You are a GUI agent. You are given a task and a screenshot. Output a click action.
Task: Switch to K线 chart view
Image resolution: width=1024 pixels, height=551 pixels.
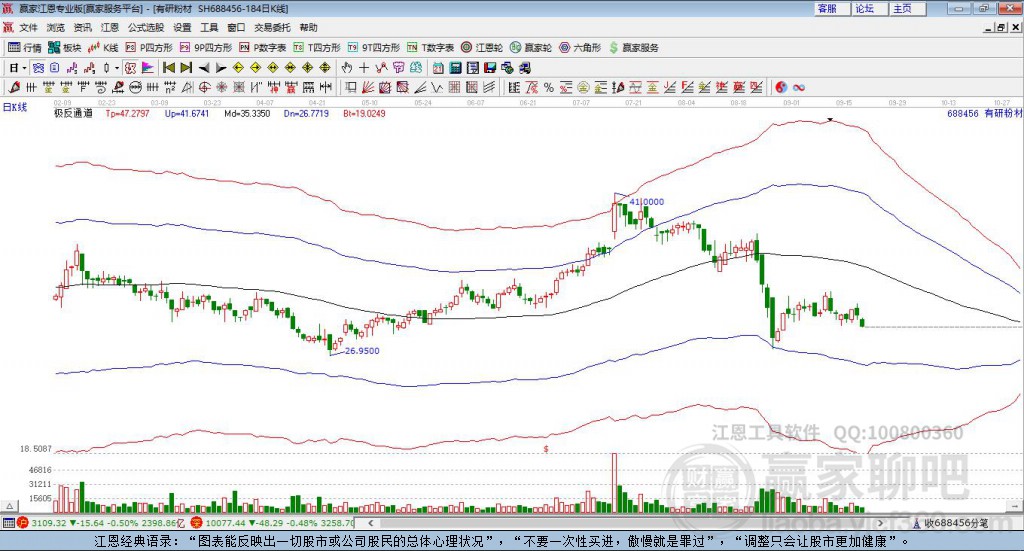click(x=103, y=48)
